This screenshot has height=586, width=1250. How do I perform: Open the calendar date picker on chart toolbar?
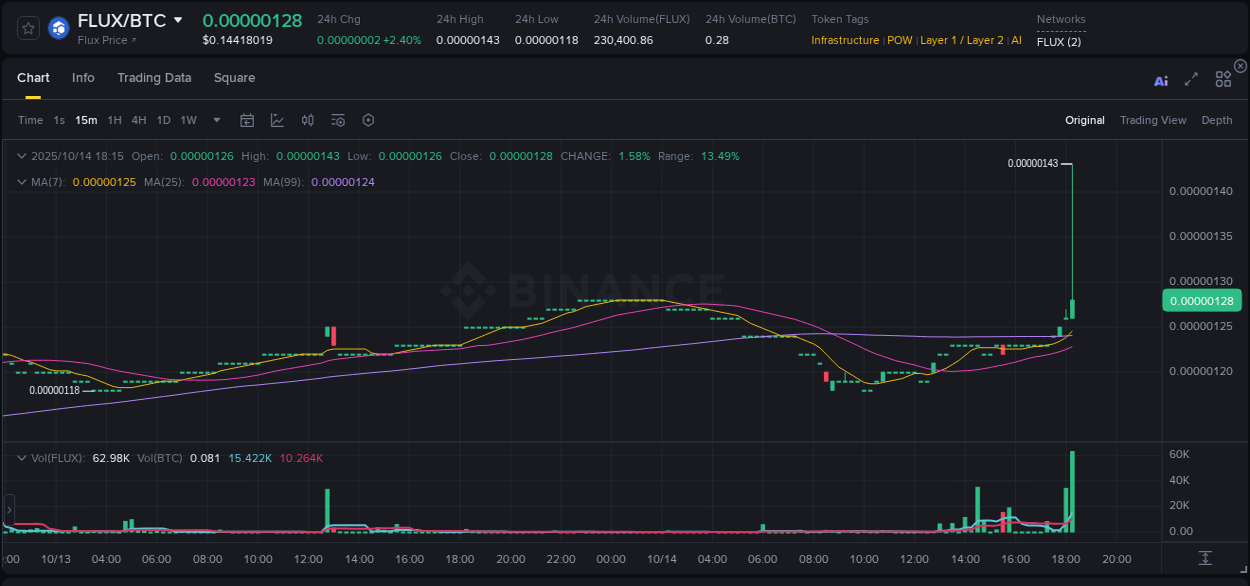coord(247,120)
